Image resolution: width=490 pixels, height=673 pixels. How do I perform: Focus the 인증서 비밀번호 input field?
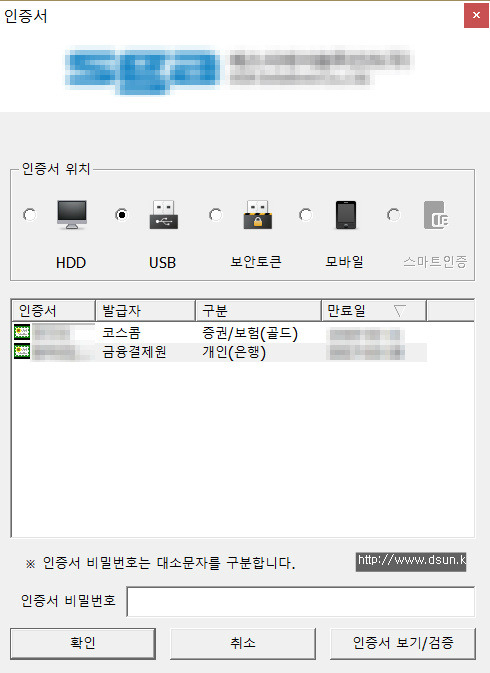[x=301, y=602]
